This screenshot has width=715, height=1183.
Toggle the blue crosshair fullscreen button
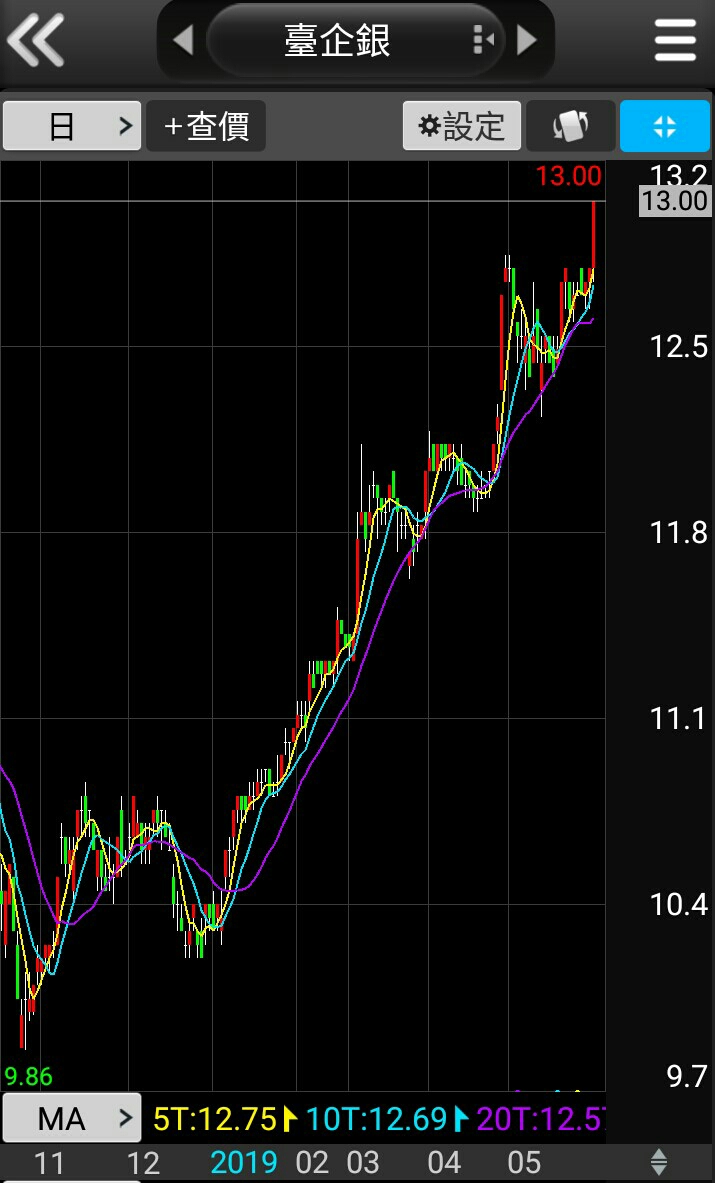664,126
